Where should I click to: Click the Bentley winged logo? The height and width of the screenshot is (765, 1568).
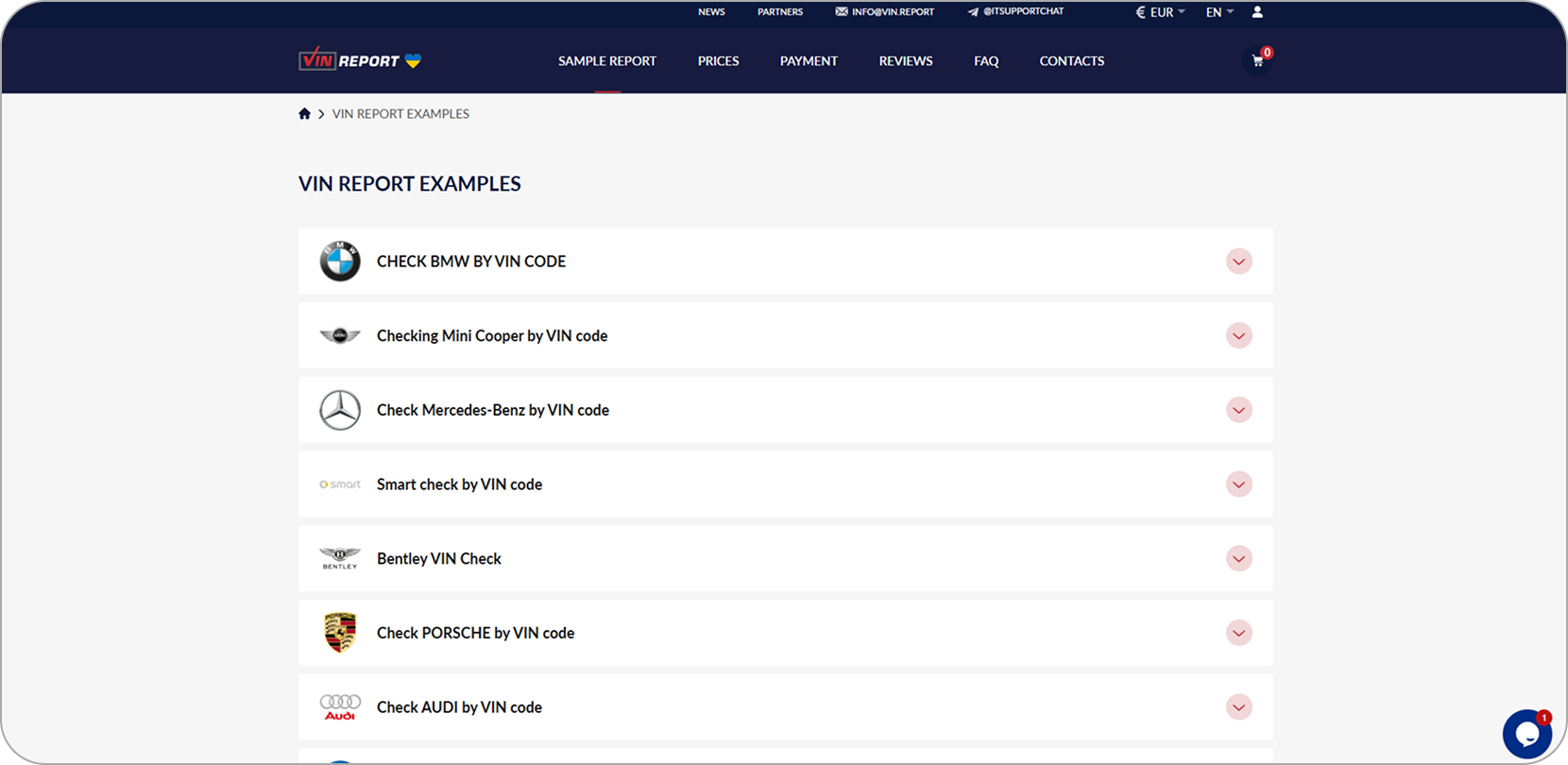pos(340,558)
